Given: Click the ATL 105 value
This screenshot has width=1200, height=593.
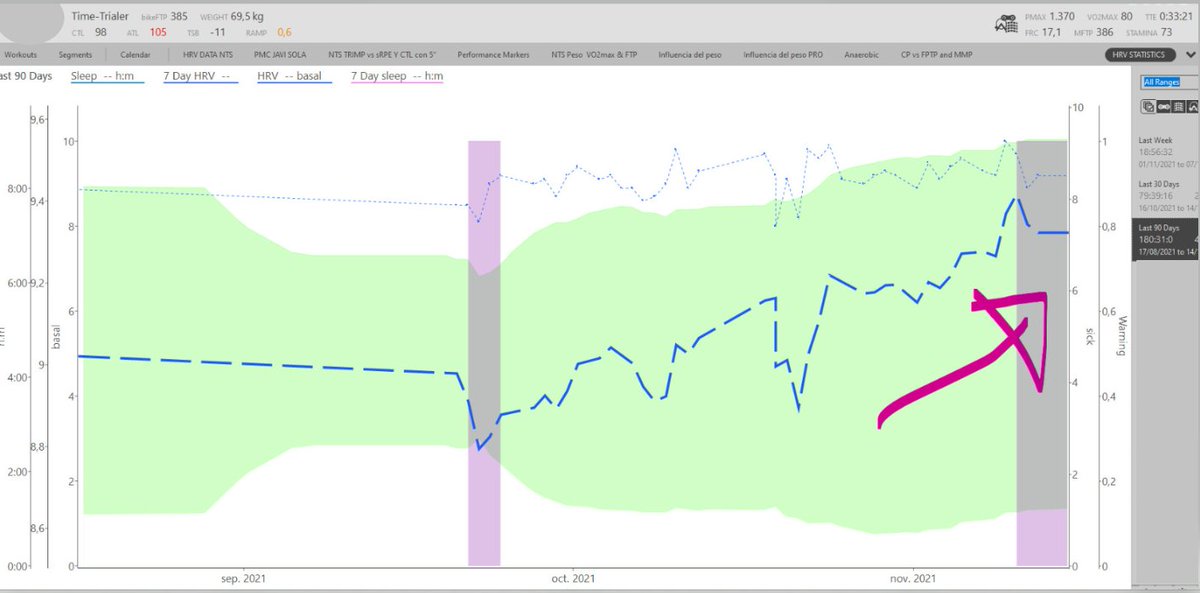Looking at the screenshot, I should (x=148, y=33).
